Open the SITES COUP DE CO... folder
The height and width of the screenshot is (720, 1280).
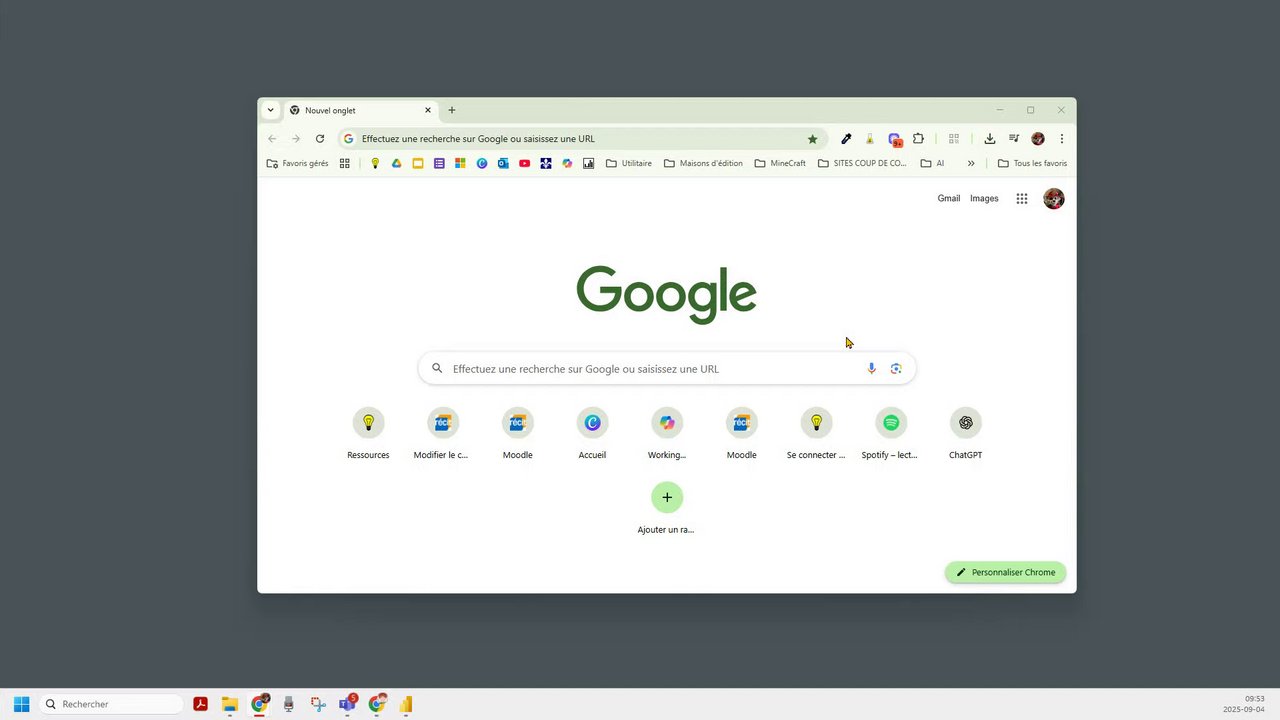point(862,163)
